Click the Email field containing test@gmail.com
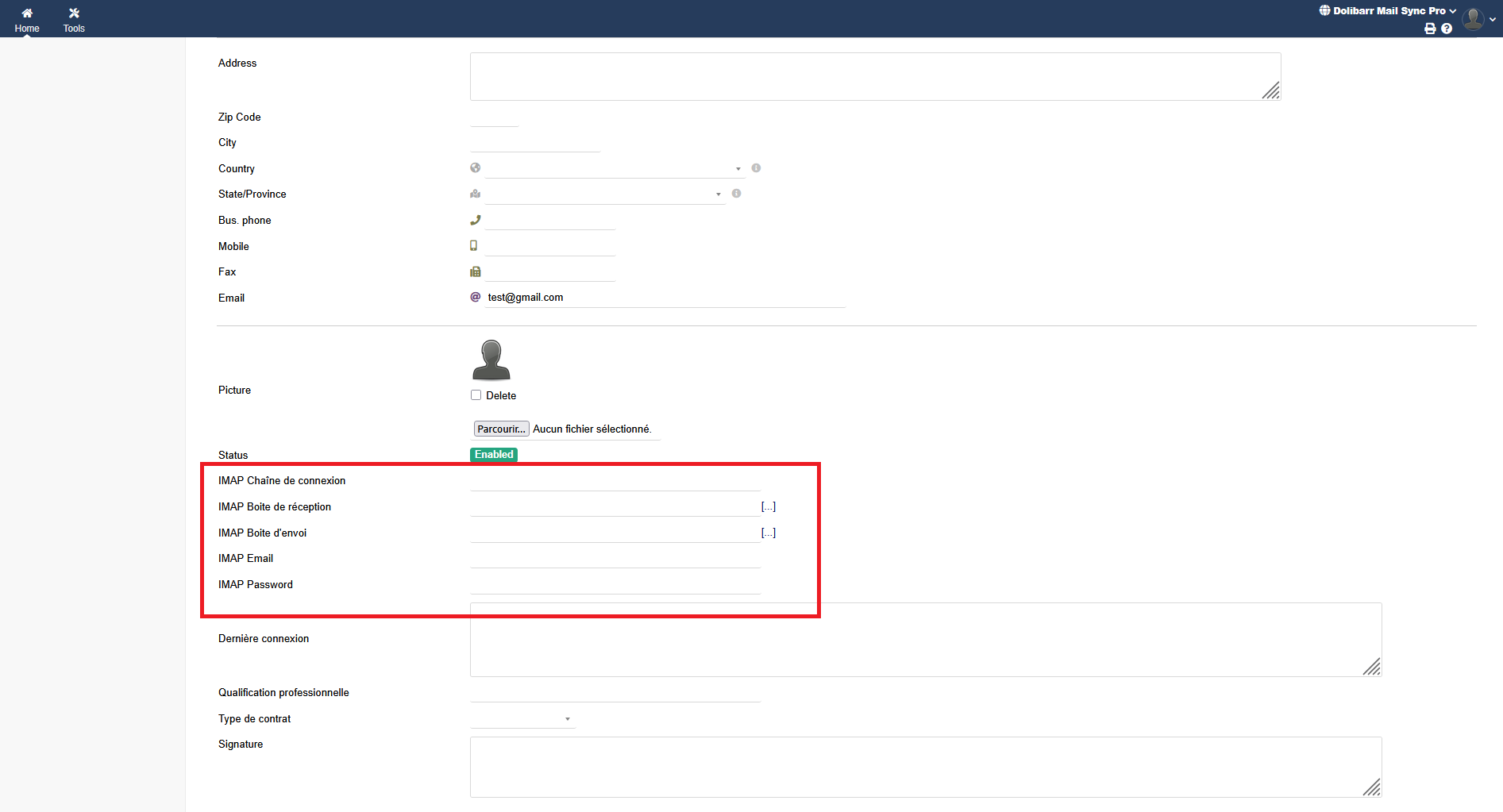The image size is (1503, 812). pyautogui.click(x=665, y=298)
